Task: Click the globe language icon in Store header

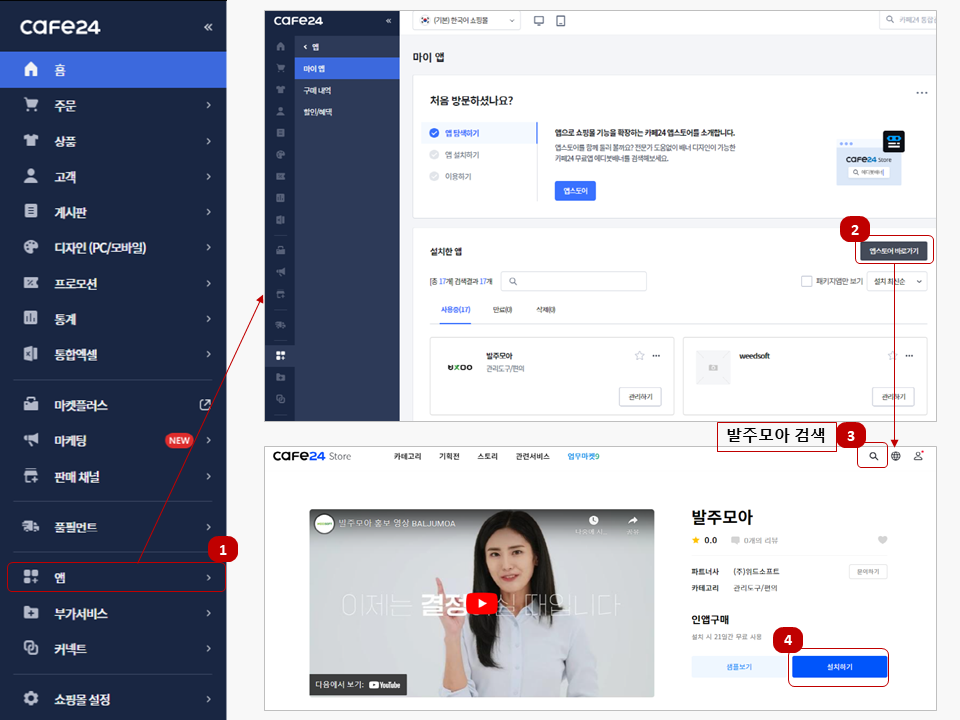Action: 896,456
